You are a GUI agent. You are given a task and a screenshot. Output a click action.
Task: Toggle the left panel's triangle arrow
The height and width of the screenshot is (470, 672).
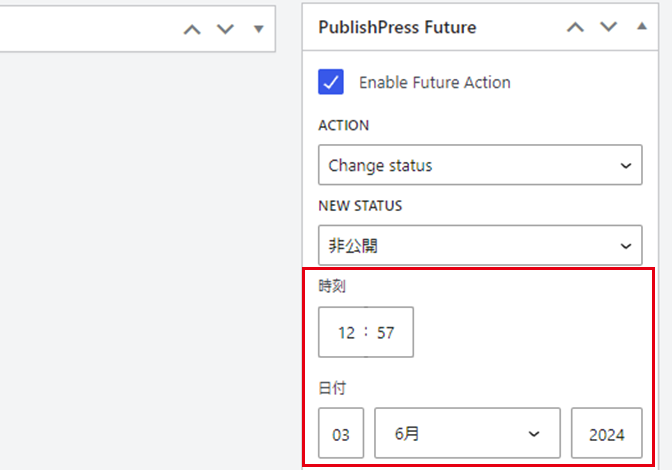coord(258,29)
